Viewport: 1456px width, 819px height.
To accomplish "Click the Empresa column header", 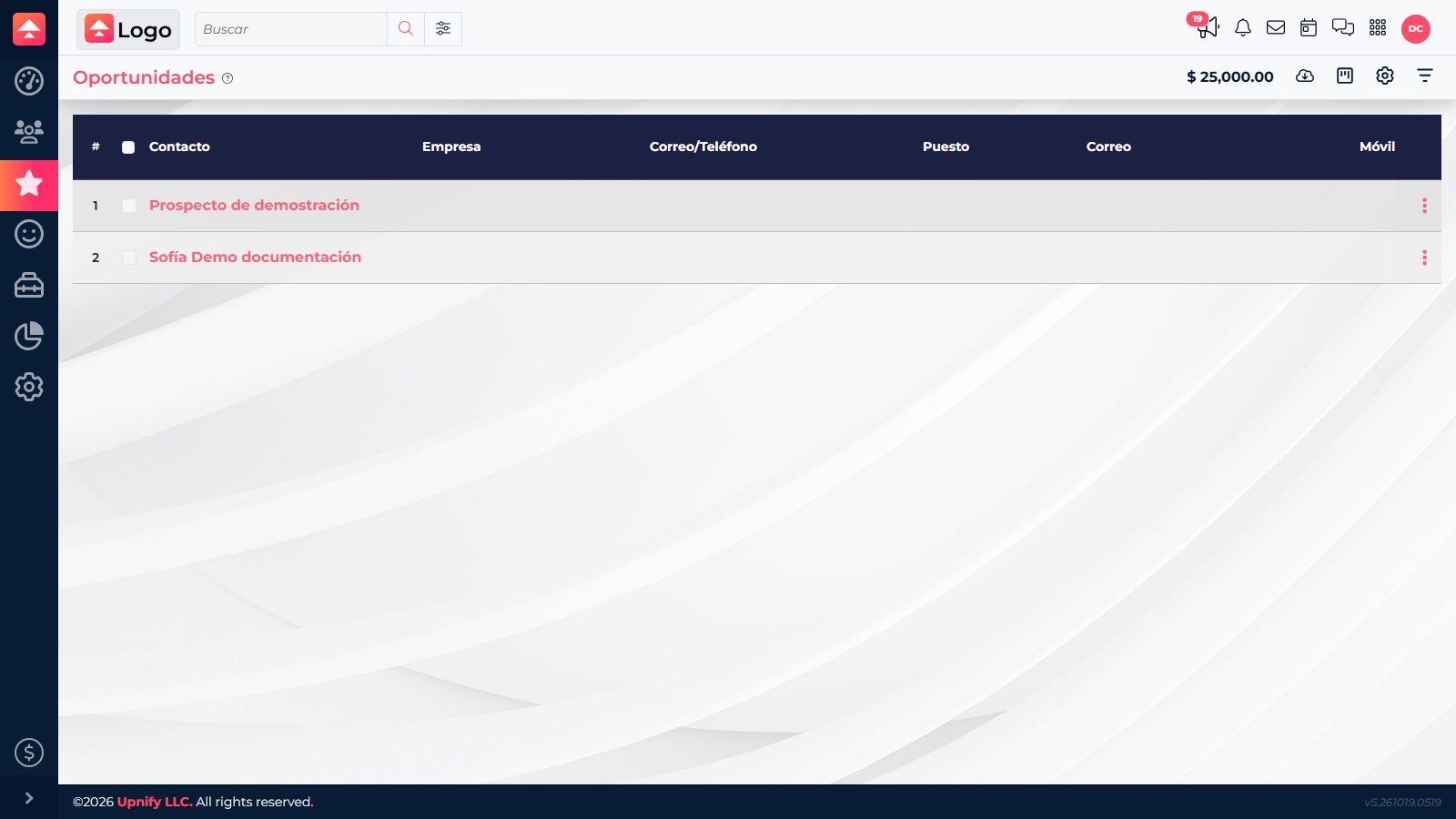I will point(451,147).
